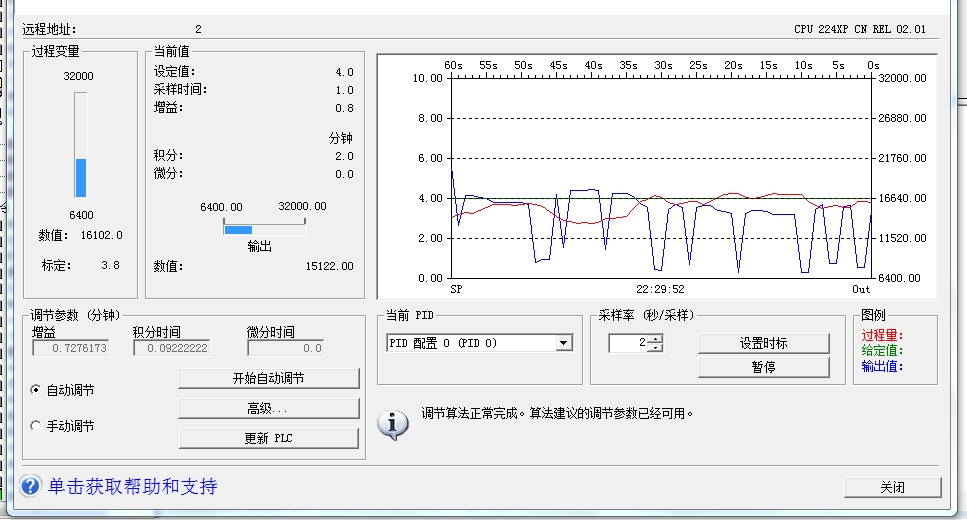Click the 采样率 number input box
The height and width of the screenshot is (520, 967).
[627, 343]
